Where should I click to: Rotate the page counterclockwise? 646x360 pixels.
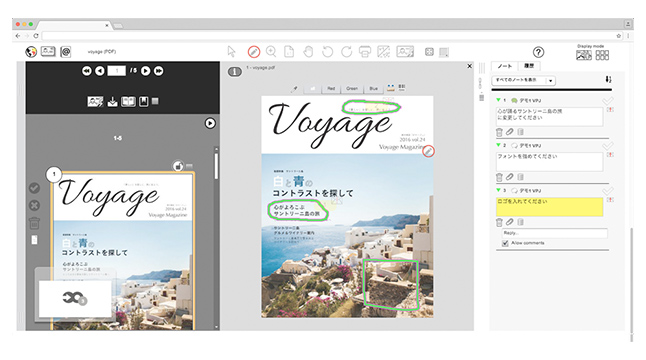(328, 52)
